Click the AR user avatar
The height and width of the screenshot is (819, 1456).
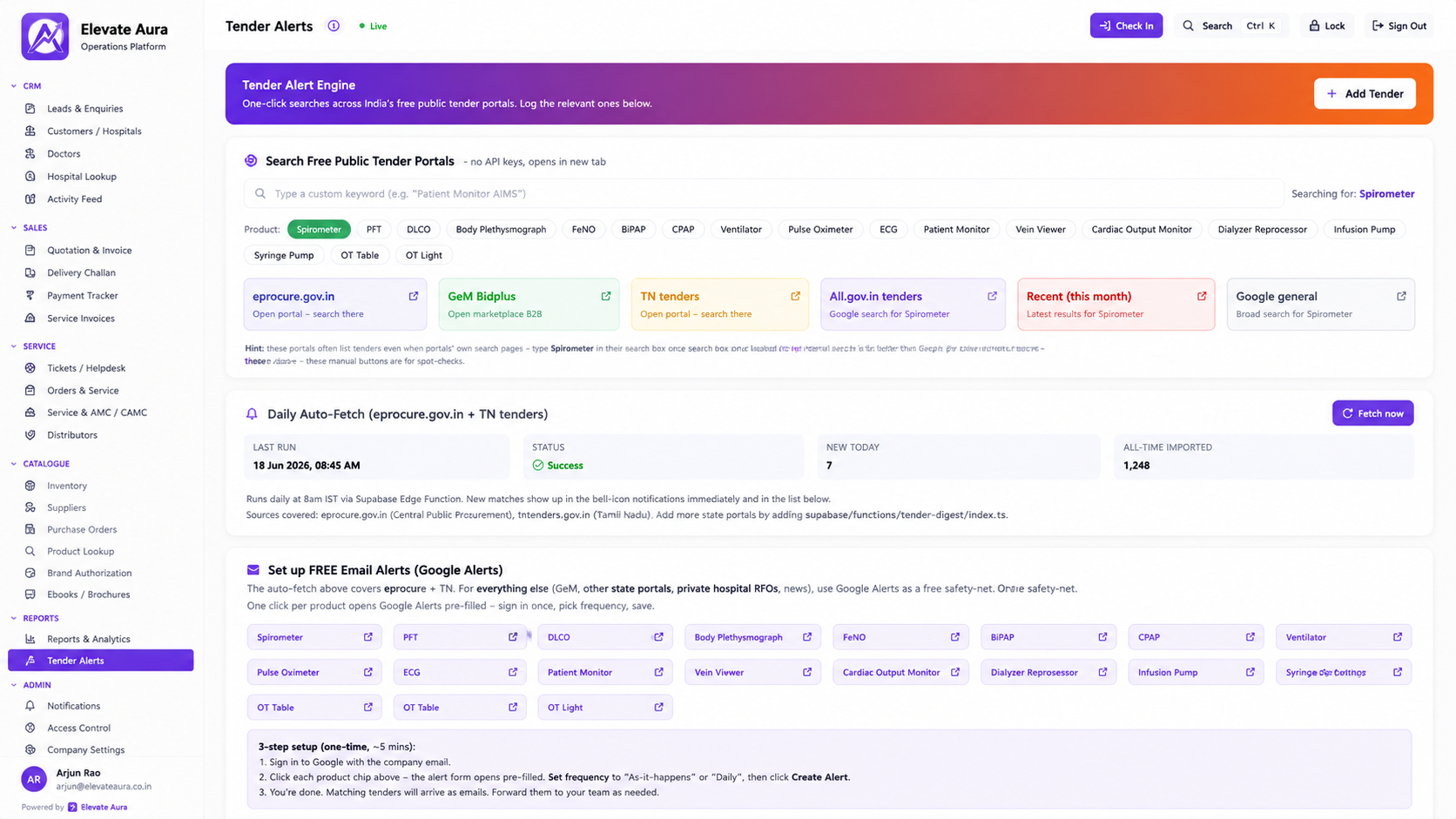[x=34, y=779]
